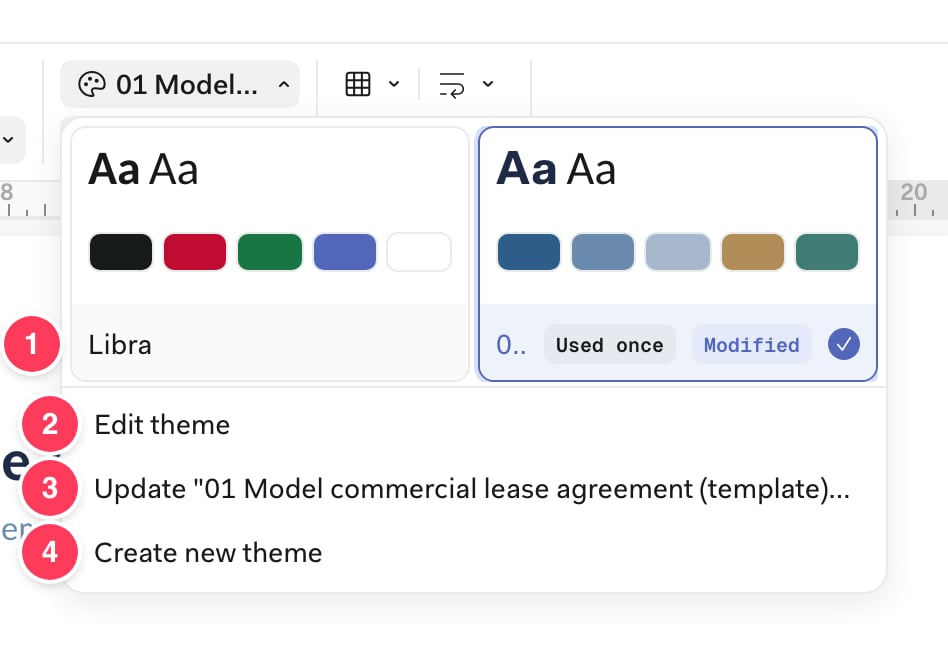Click the teal swatch in the selected theme
This screenshot has height=654, width=948.
pos(827,251)
